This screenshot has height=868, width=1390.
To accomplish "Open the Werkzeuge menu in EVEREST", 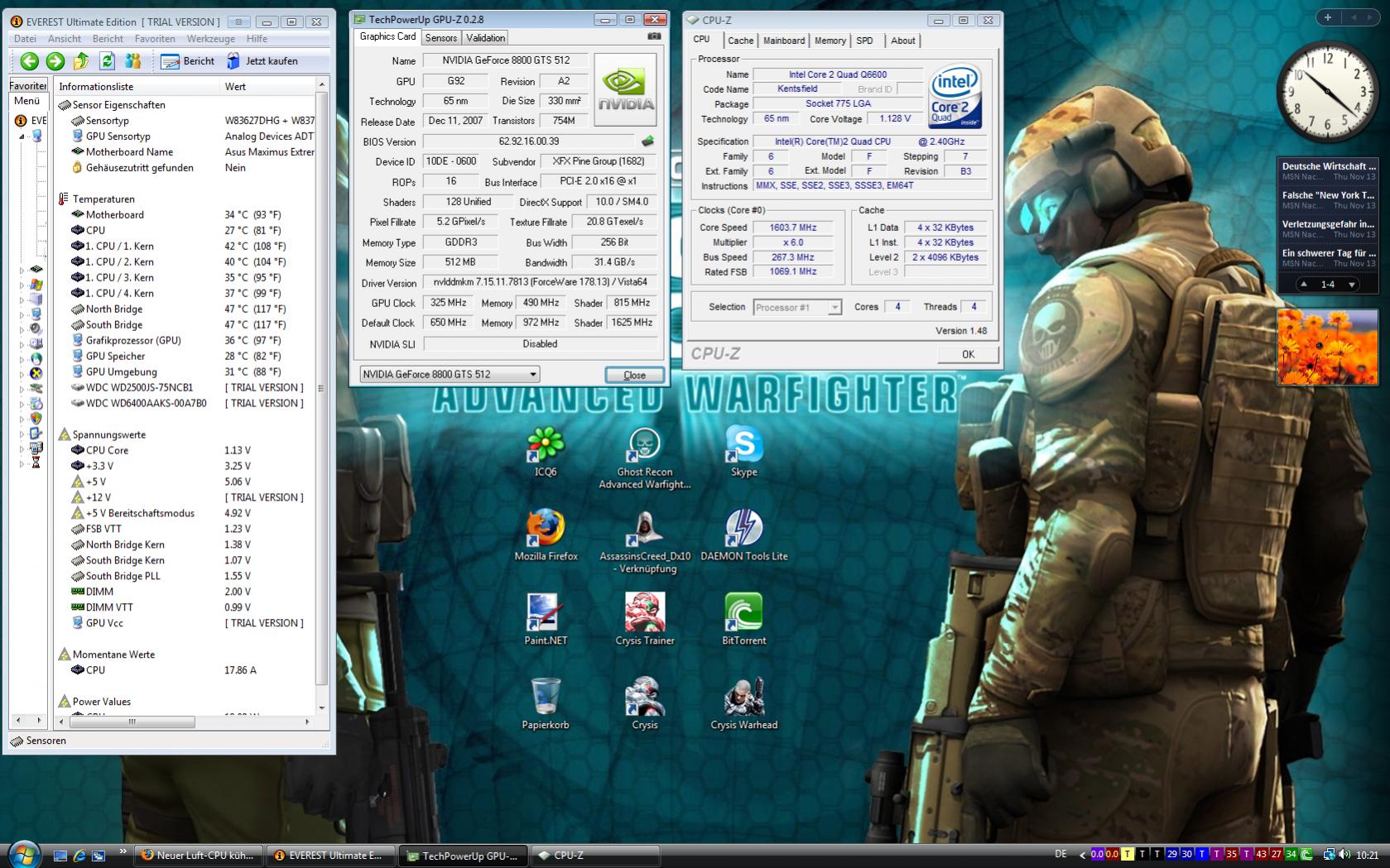I will pos(211,39).
